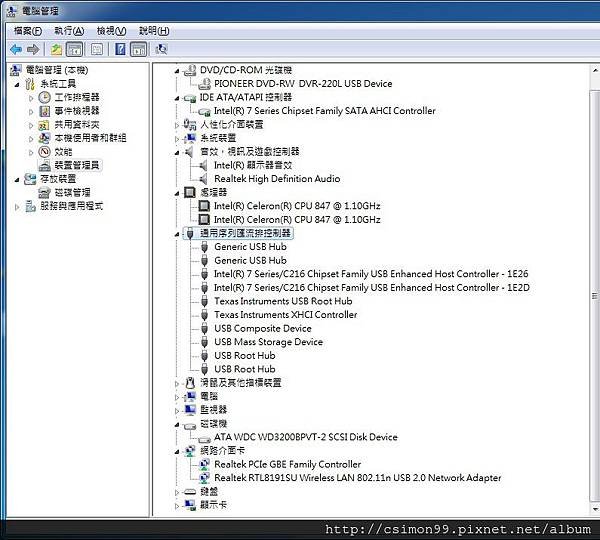Collapse 音效，視訊及遊戲控制器 category
Image resolution: width=600 pixels, height=540 pixels.
(x=177, y=153)
